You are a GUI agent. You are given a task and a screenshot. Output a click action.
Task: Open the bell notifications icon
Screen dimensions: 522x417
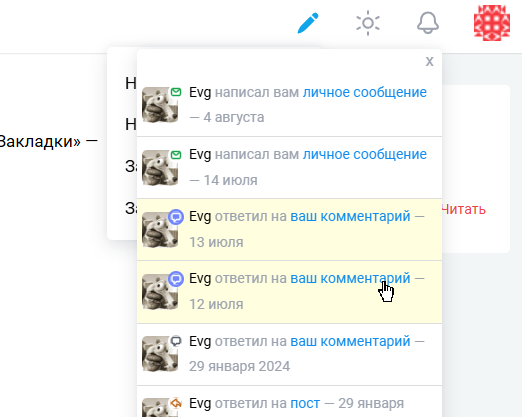(428, 23)
